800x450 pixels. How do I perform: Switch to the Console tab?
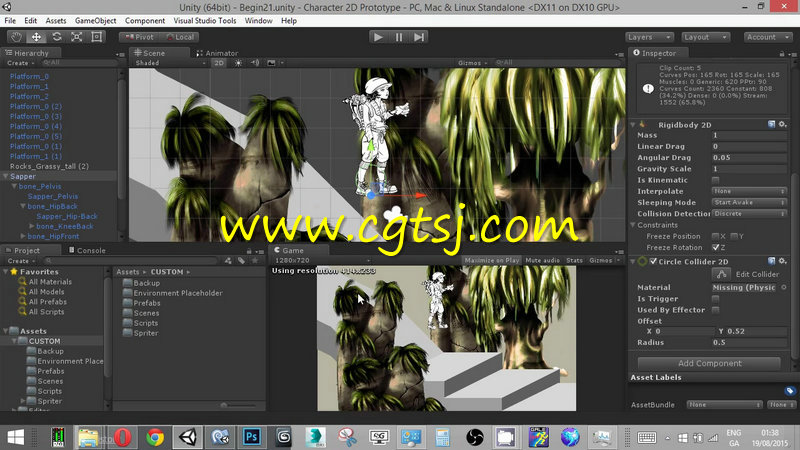pos(87,251)
